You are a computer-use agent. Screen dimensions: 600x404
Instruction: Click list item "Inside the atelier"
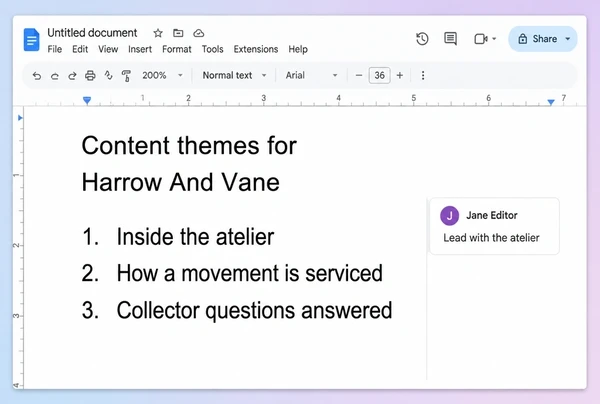tap(195, 237)
